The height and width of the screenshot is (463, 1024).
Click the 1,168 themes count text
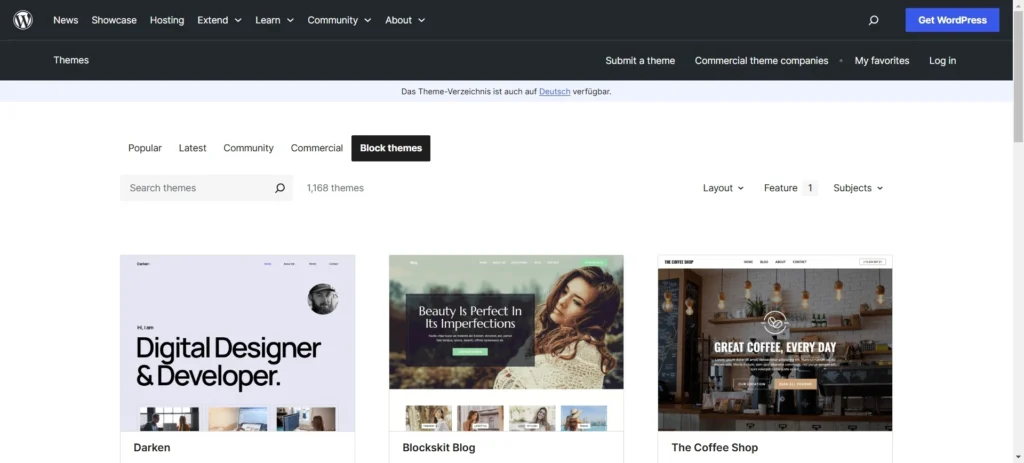pyautogui.click(x=335, y=188)
